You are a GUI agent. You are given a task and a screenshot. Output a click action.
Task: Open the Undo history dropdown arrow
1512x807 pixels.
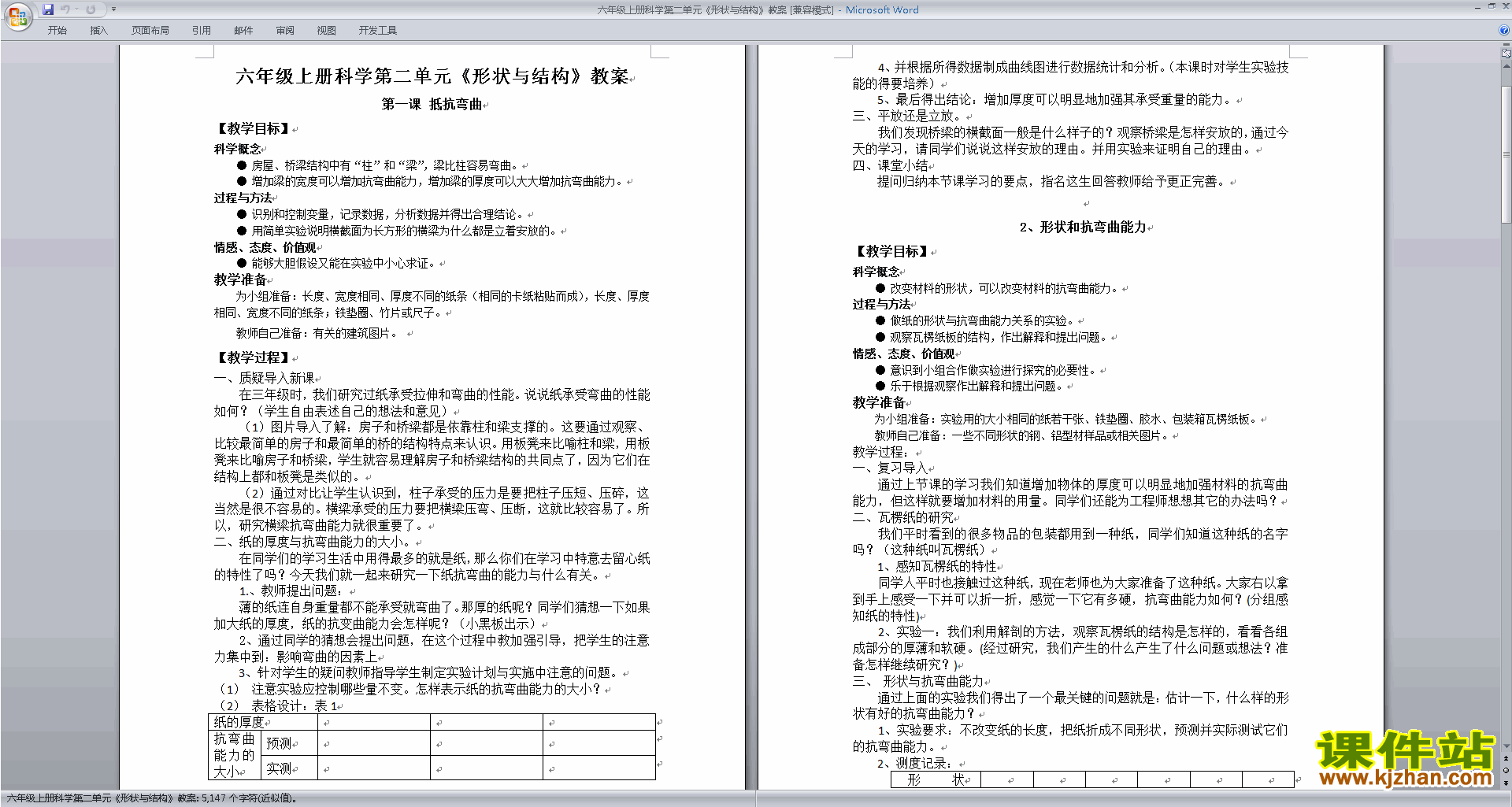76,9
